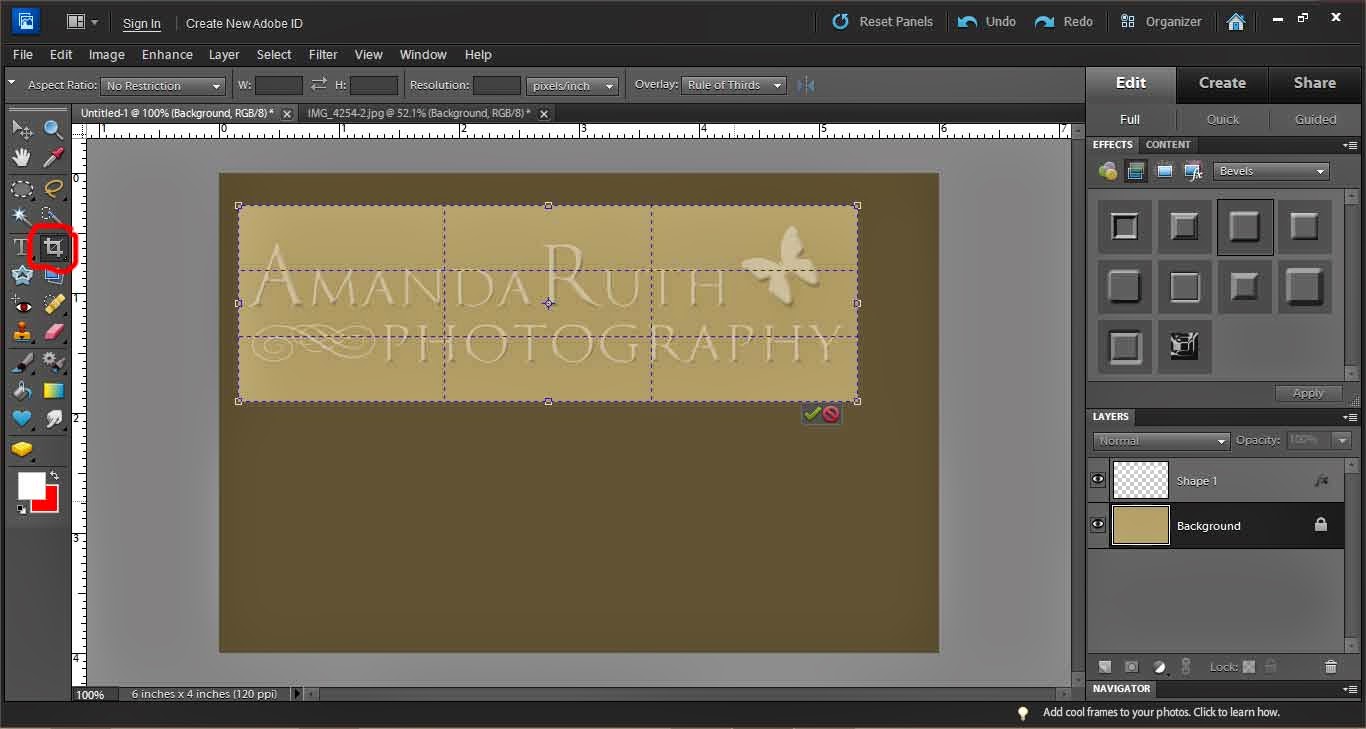The image size is (1366, 729).
Task: Pick the Hand tool
Action: tap(22, 157)
